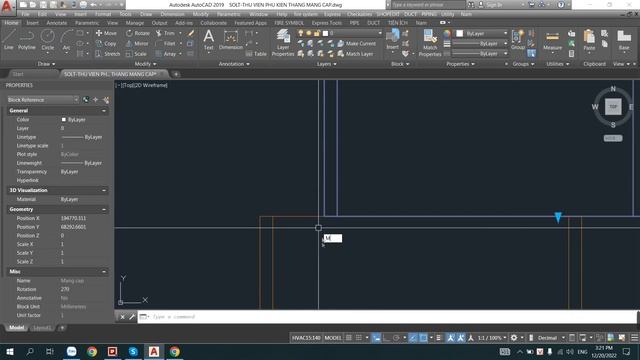
Task: Activate the Trim command
Action: click(x=165, y=33)
